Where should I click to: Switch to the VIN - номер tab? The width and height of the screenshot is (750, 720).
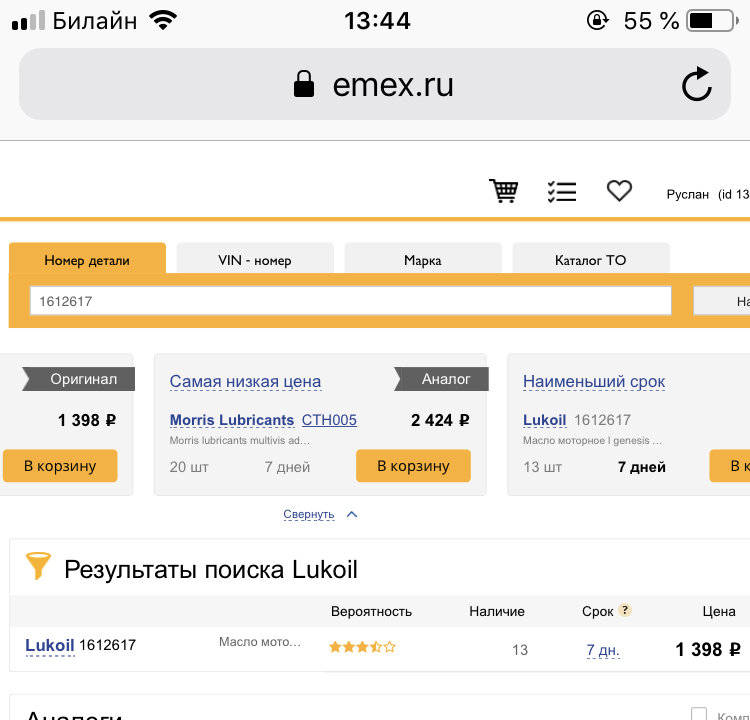(255, 258)
